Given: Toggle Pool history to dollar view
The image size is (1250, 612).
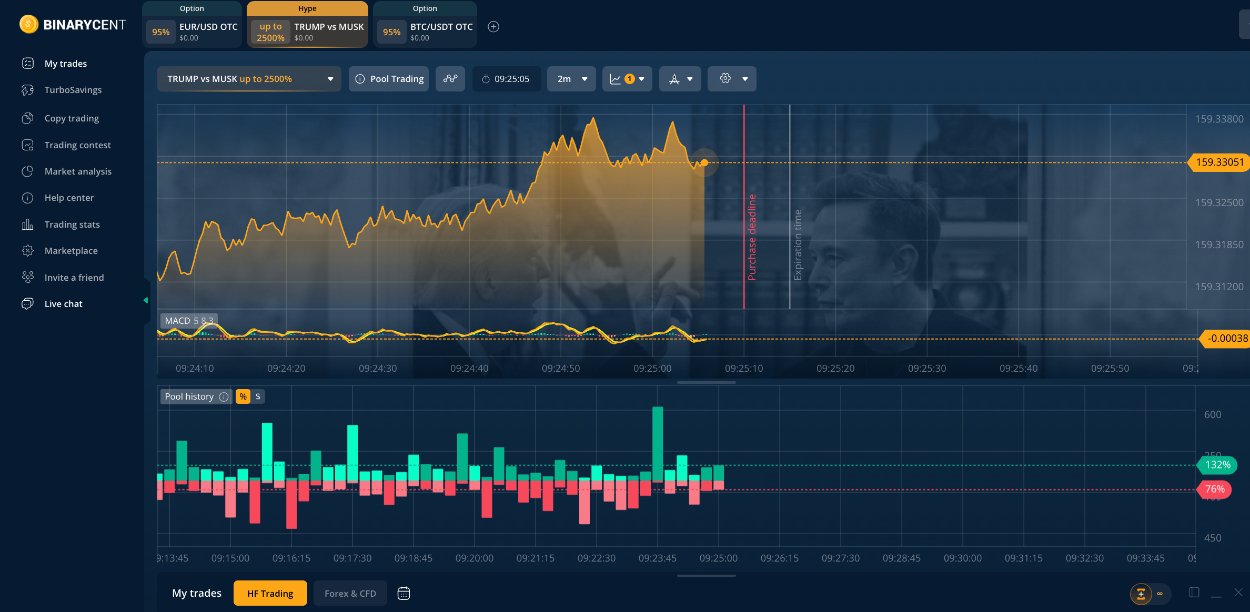Looking at the screenshot, I should [258, 397].
